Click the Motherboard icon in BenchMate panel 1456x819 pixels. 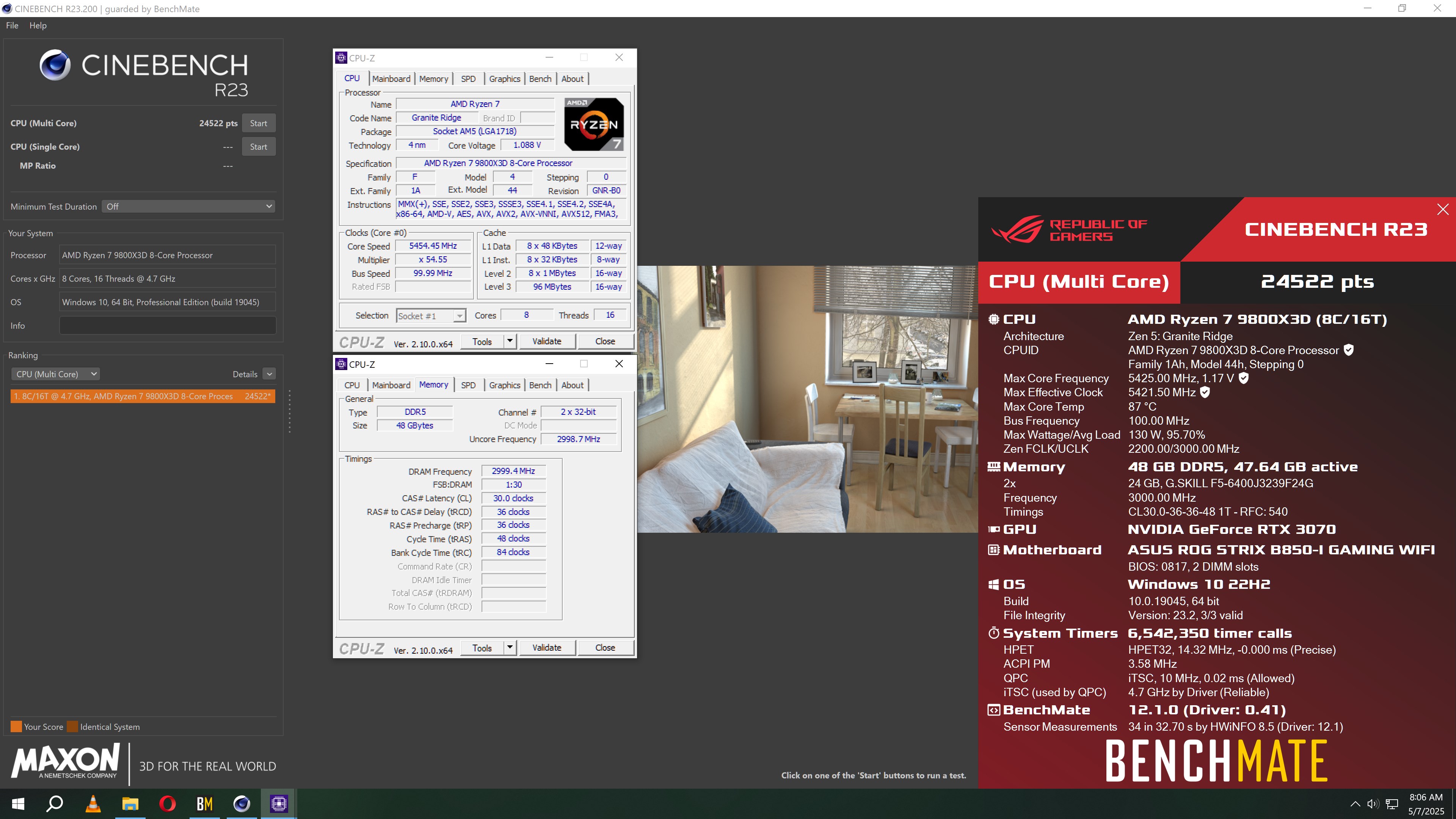994,550
